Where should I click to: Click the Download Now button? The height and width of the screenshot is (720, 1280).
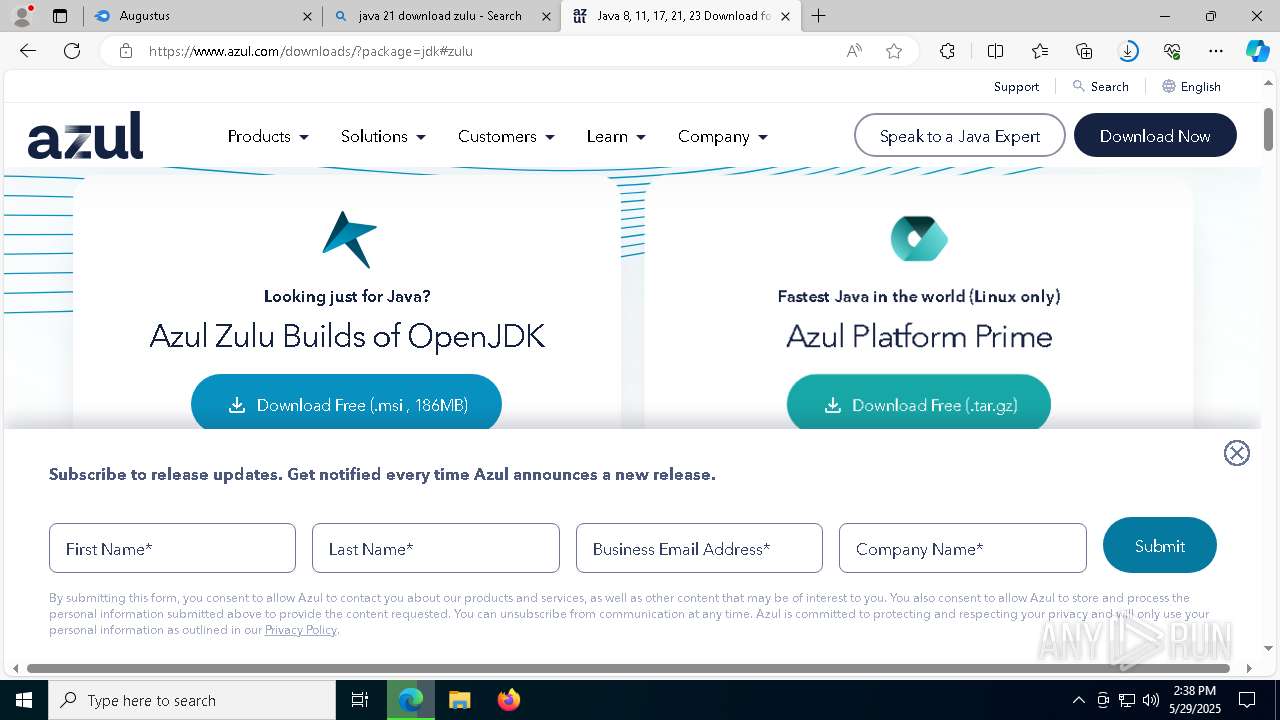click(1155, 136)
